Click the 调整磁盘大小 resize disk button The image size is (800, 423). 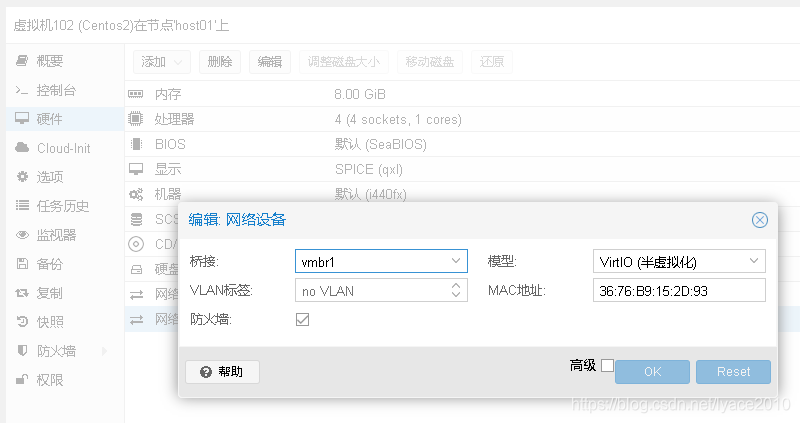click(344, 62)
